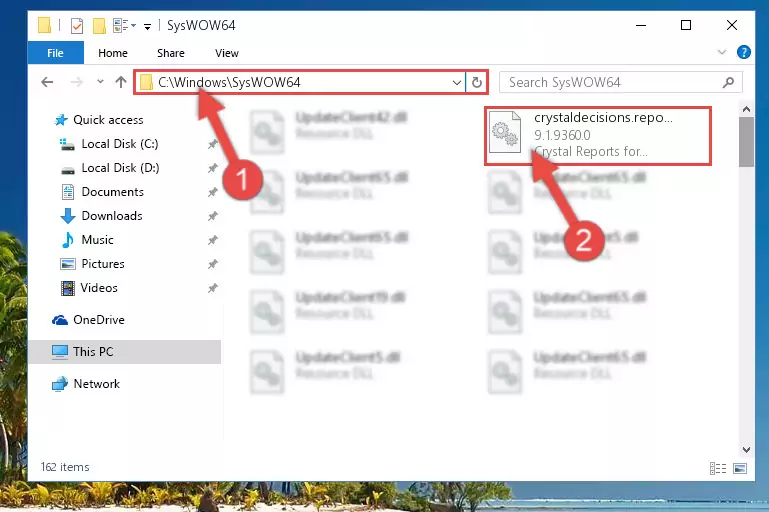Click the address bar path C:\Windows\SysWOW64

229,82
